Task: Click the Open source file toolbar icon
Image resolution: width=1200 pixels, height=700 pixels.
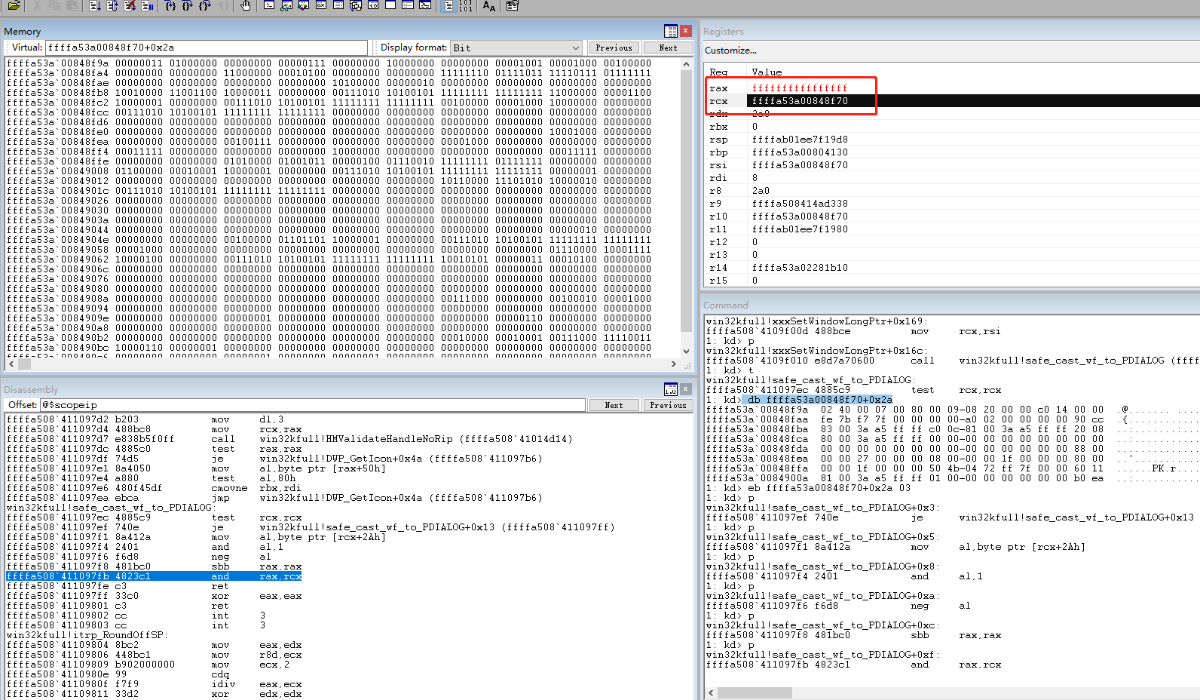Action: pos(14,6)
